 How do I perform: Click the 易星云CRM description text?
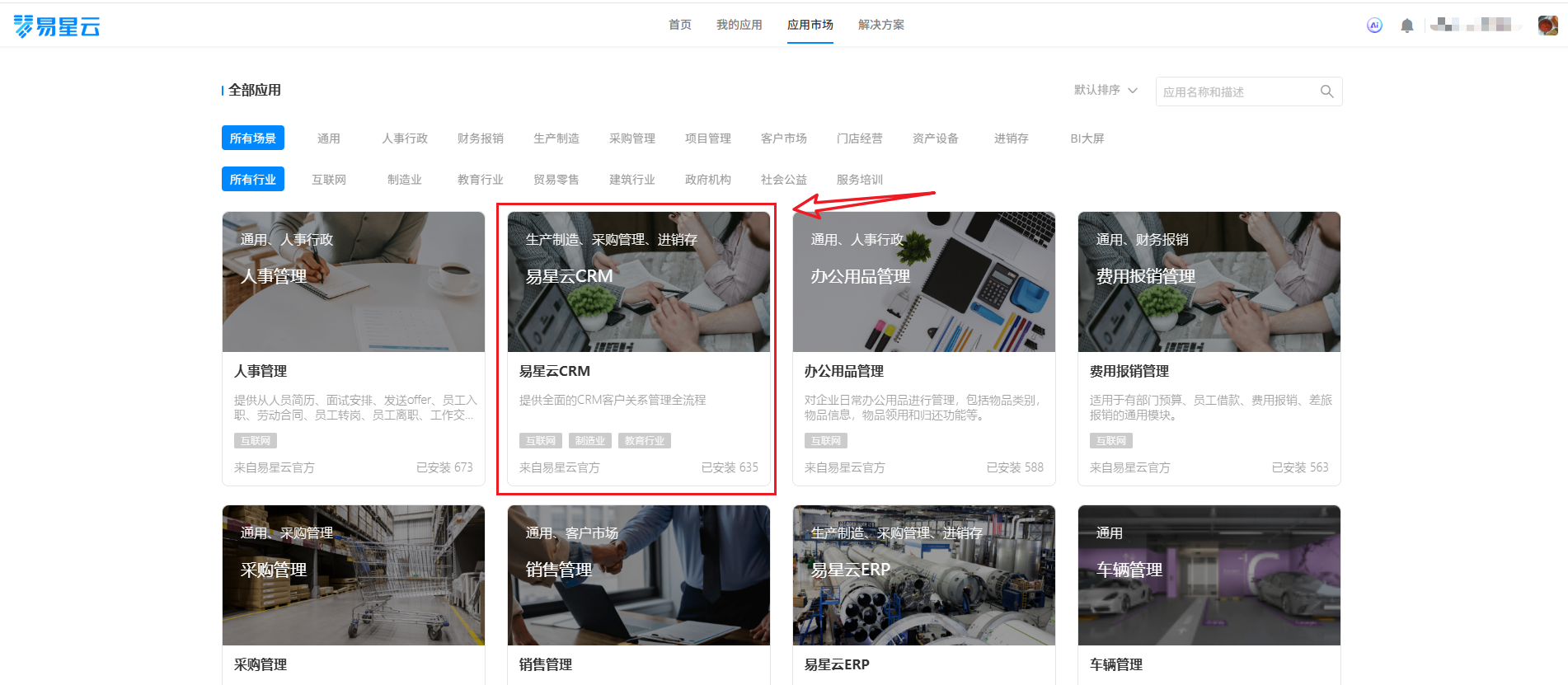coord(613,400)
